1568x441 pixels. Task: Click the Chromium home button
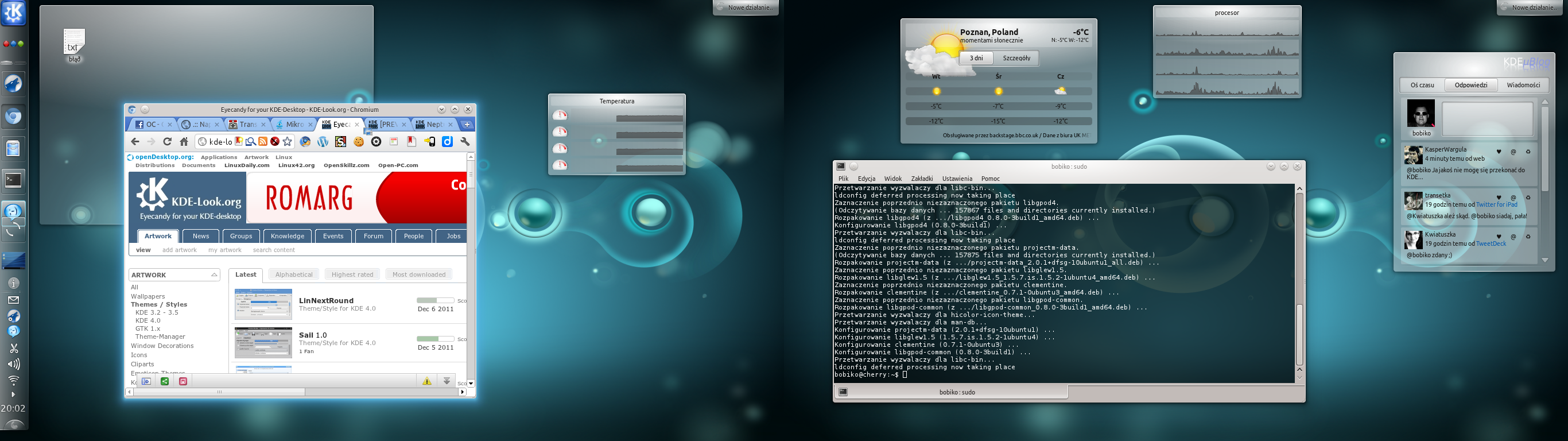pyautogui.click(x=184, y=142)
